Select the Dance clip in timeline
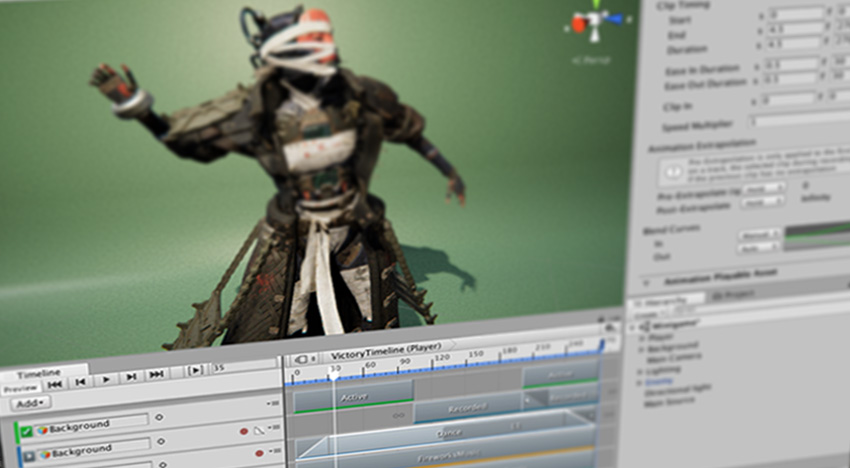Viewport: 850px width, 468px height. [449, 433]
